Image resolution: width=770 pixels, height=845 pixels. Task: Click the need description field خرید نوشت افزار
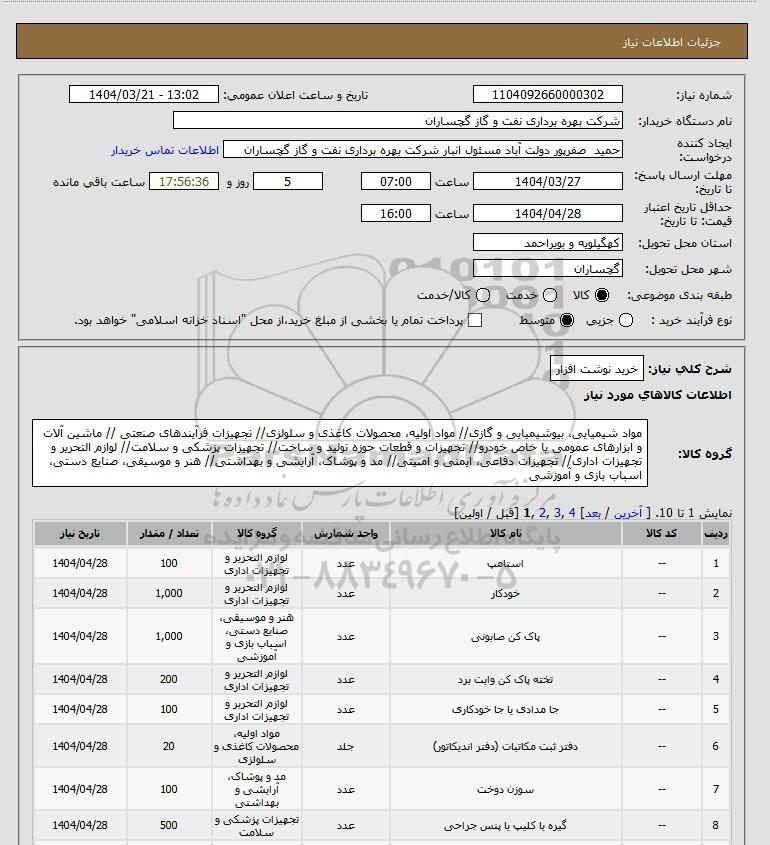(596, 369)
